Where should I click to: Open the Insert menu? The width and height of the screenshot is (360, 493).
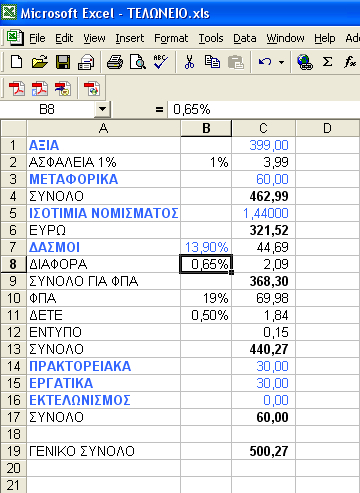point(130,38)
